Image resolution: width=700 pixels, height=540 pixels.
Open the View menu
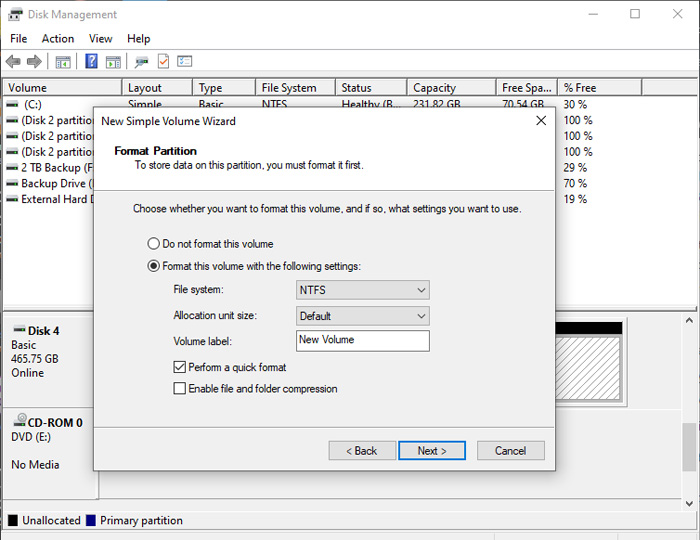[100, 39]
